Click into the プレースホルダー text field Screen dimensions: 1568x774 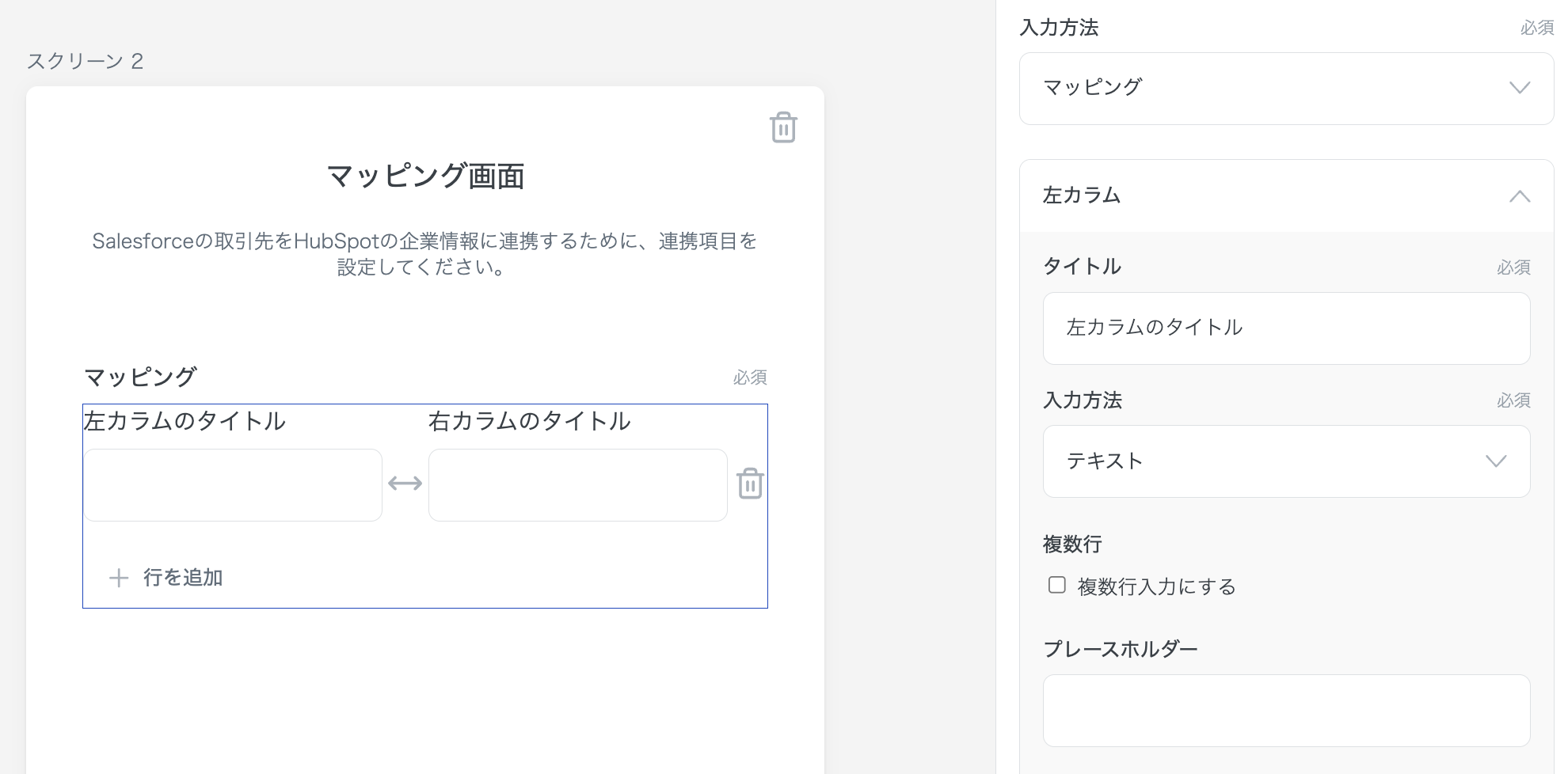click(1286, 710)
